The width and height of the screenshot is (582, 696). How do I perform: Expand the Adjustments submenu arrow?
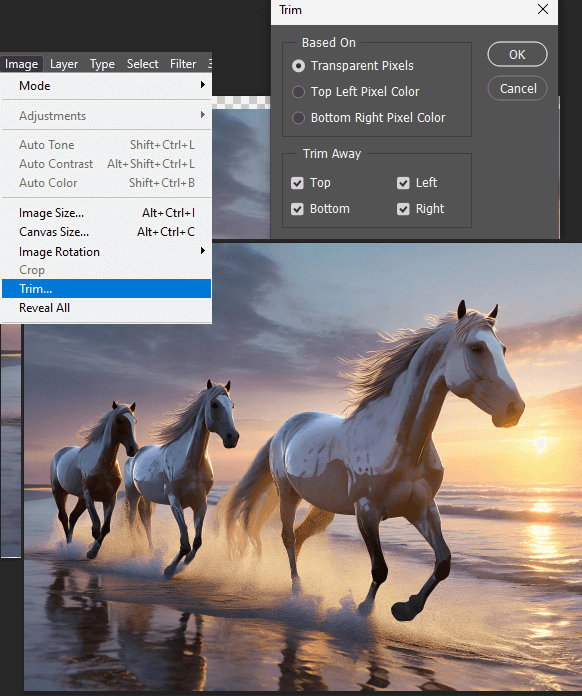point(203,115)
